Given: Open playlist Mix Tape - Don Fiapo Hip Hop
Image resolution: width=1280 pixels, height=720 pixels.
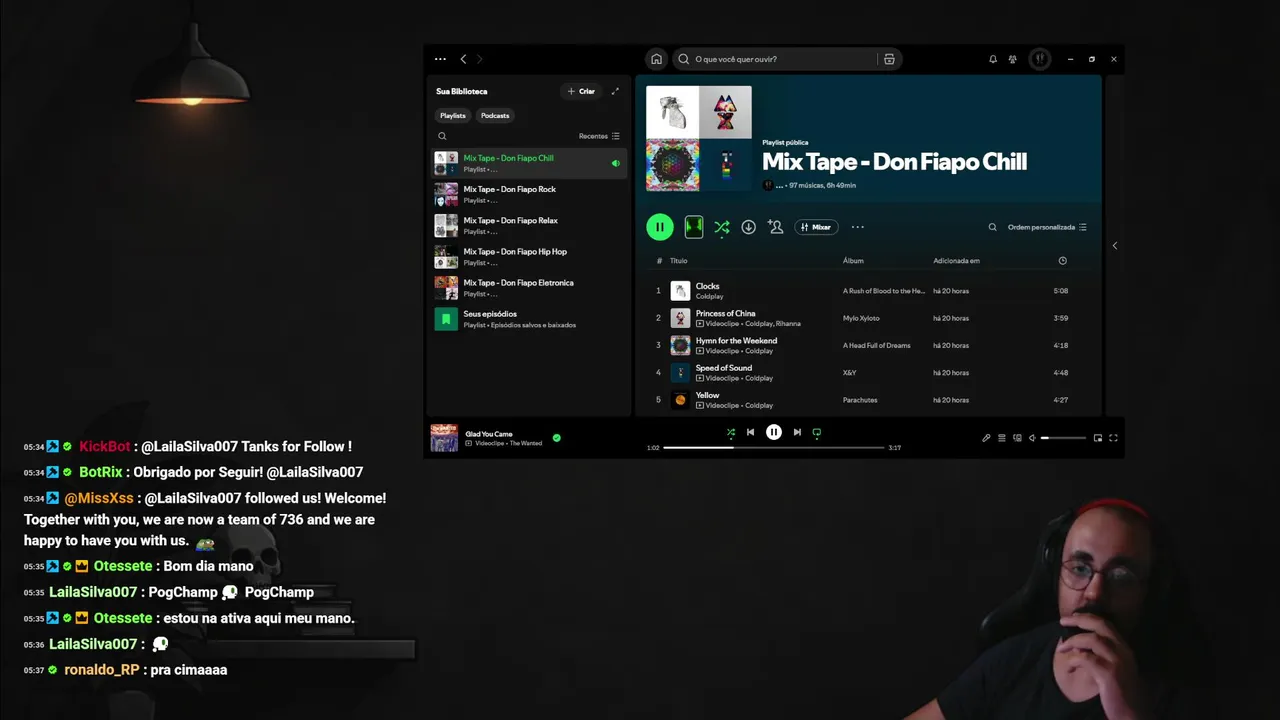Looking at the screenshot, I should coord(530,257).
